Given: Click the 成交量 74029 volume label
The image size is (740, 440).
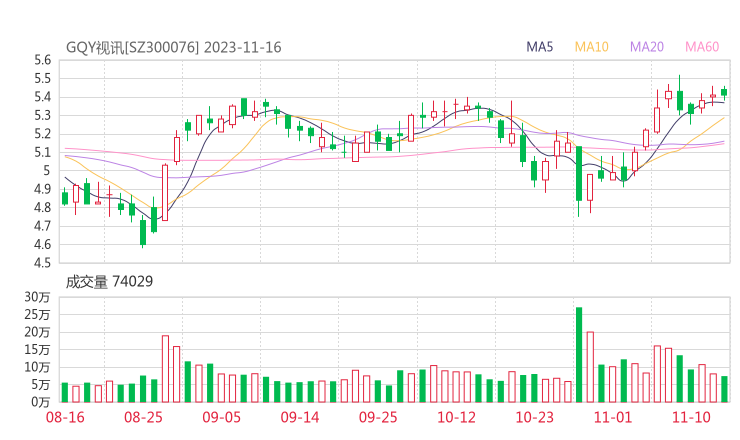Looking at the screenshot, I should click(x=109, y=282).
